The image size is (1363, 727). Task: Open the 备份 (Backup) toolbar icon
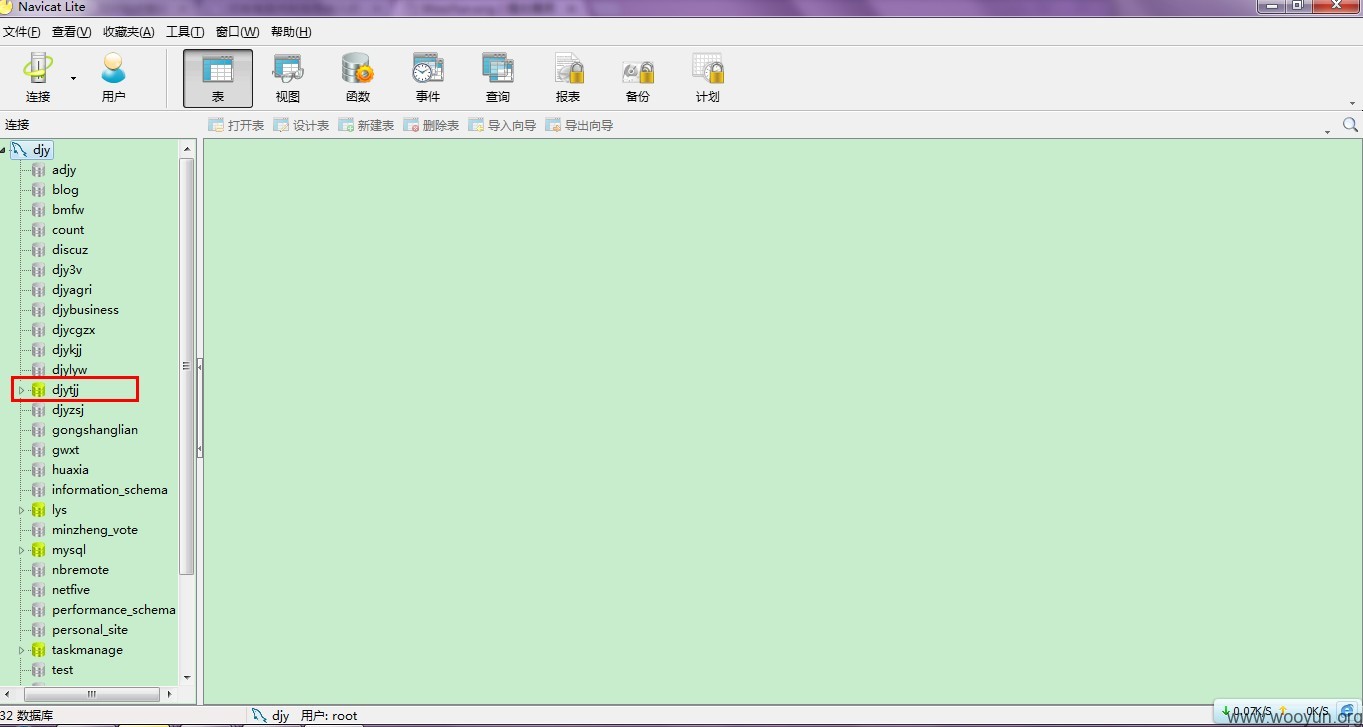click(x=638, y=78)
